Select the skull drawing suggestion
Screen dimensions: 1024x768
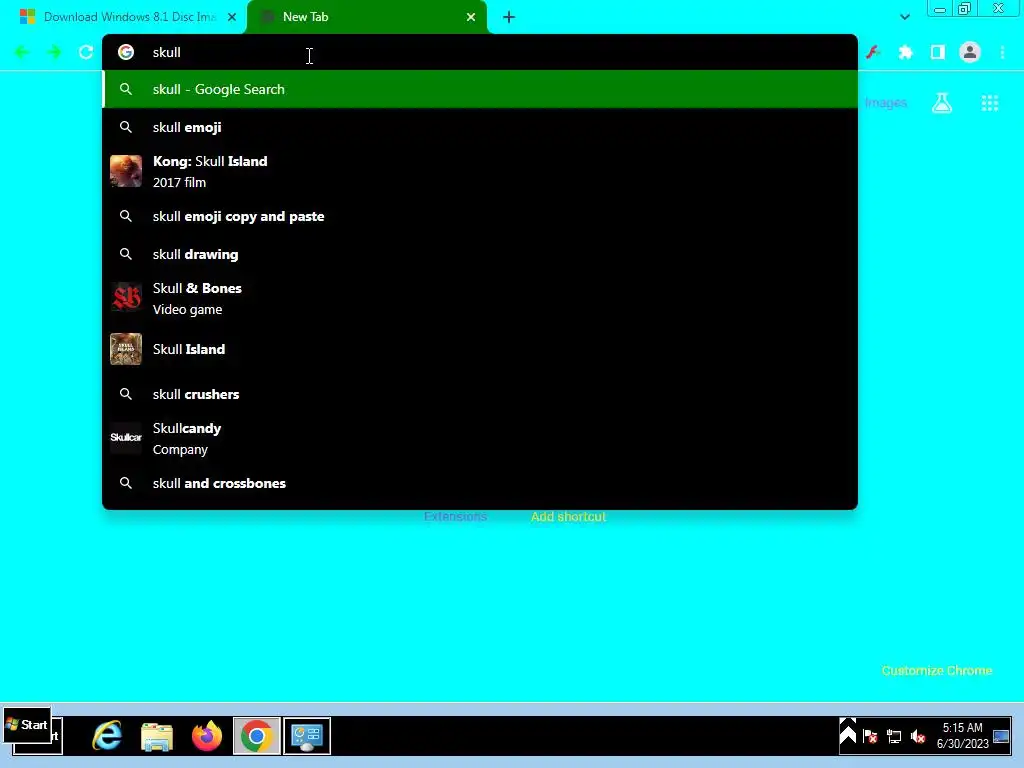[x=480, y=254]
